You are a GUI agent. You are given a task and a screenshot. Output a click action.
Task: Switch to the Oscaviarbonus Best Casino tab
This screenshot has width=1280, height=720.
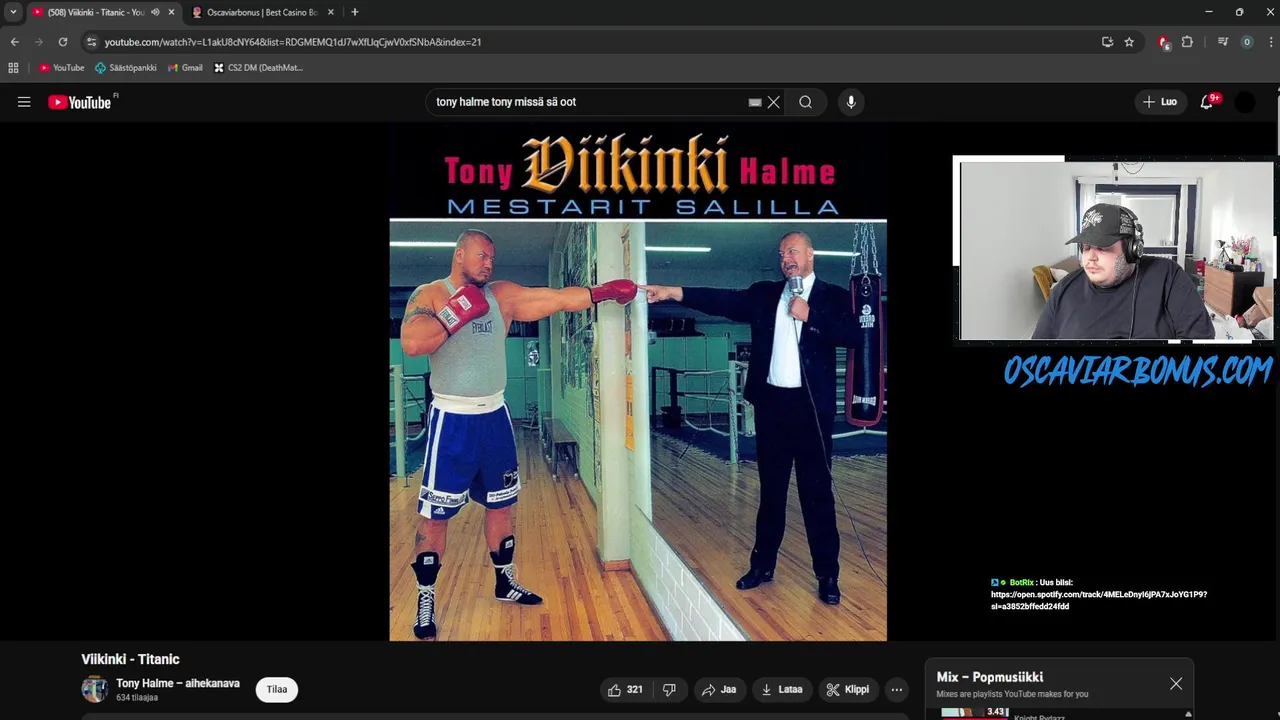pos(262,12)
